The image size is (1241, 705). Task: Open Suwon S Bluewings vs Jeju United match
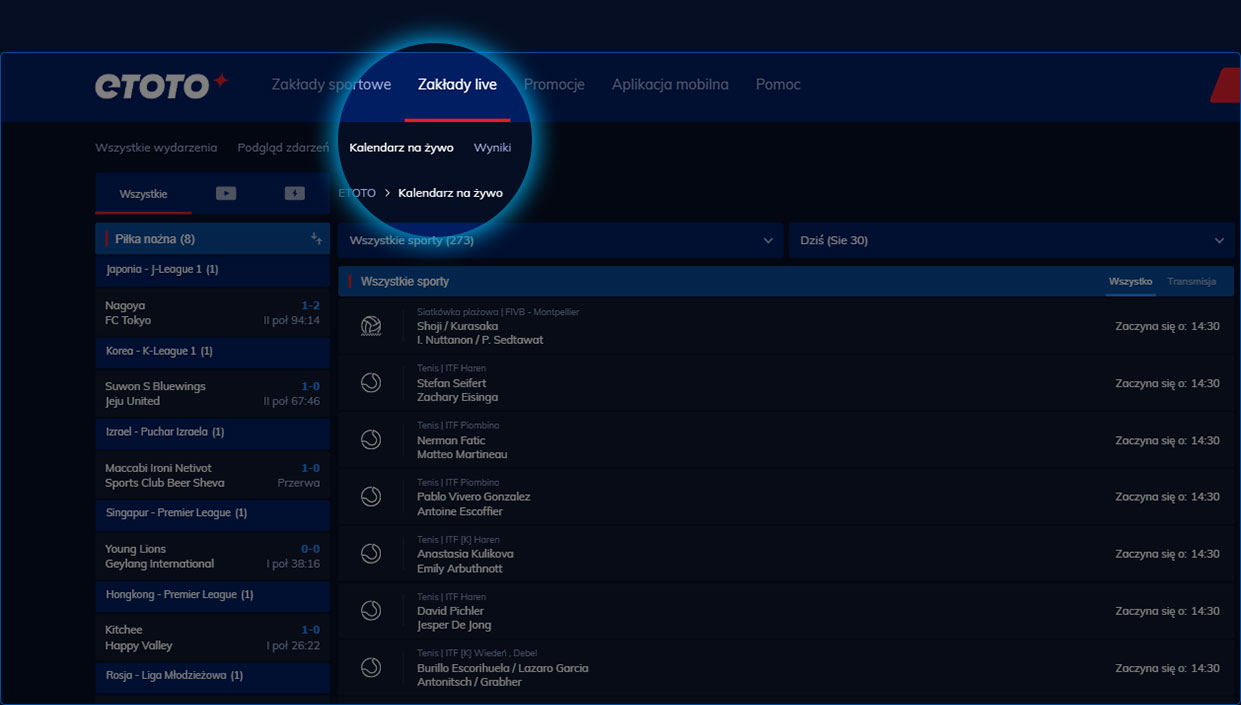212,394
